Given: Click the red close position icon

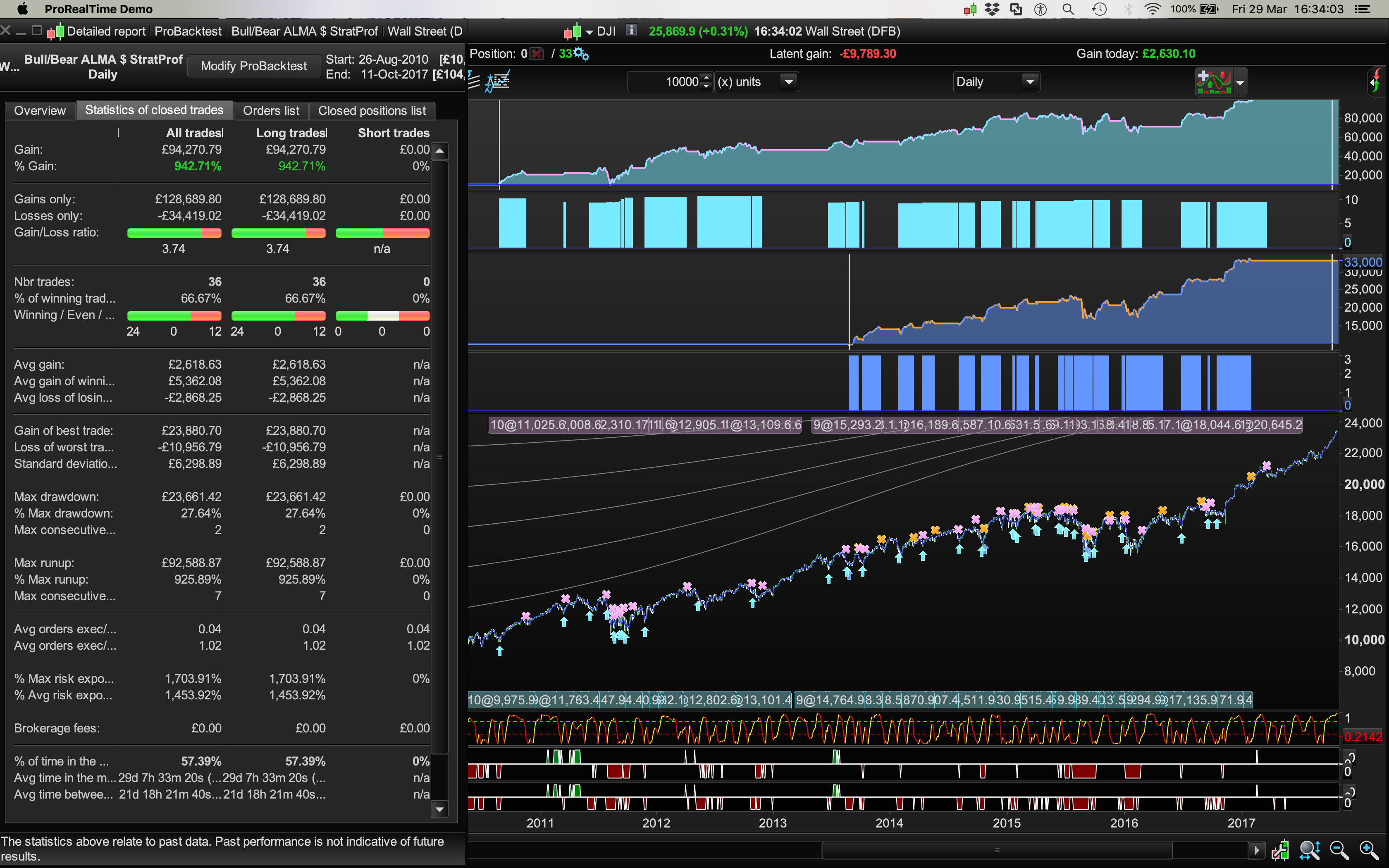Looking at the screenshot, I should coord(537,54).
